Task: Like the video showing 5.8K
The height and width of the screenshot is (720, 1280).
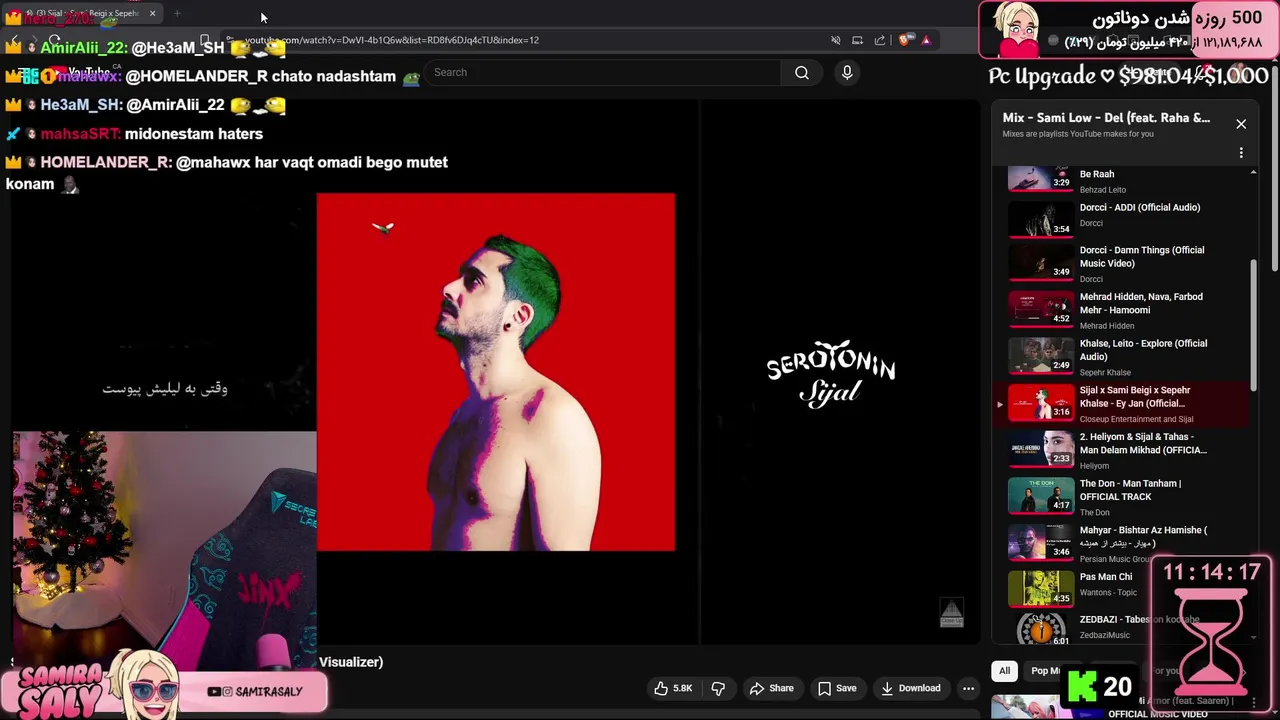Action: pos(673,688)
